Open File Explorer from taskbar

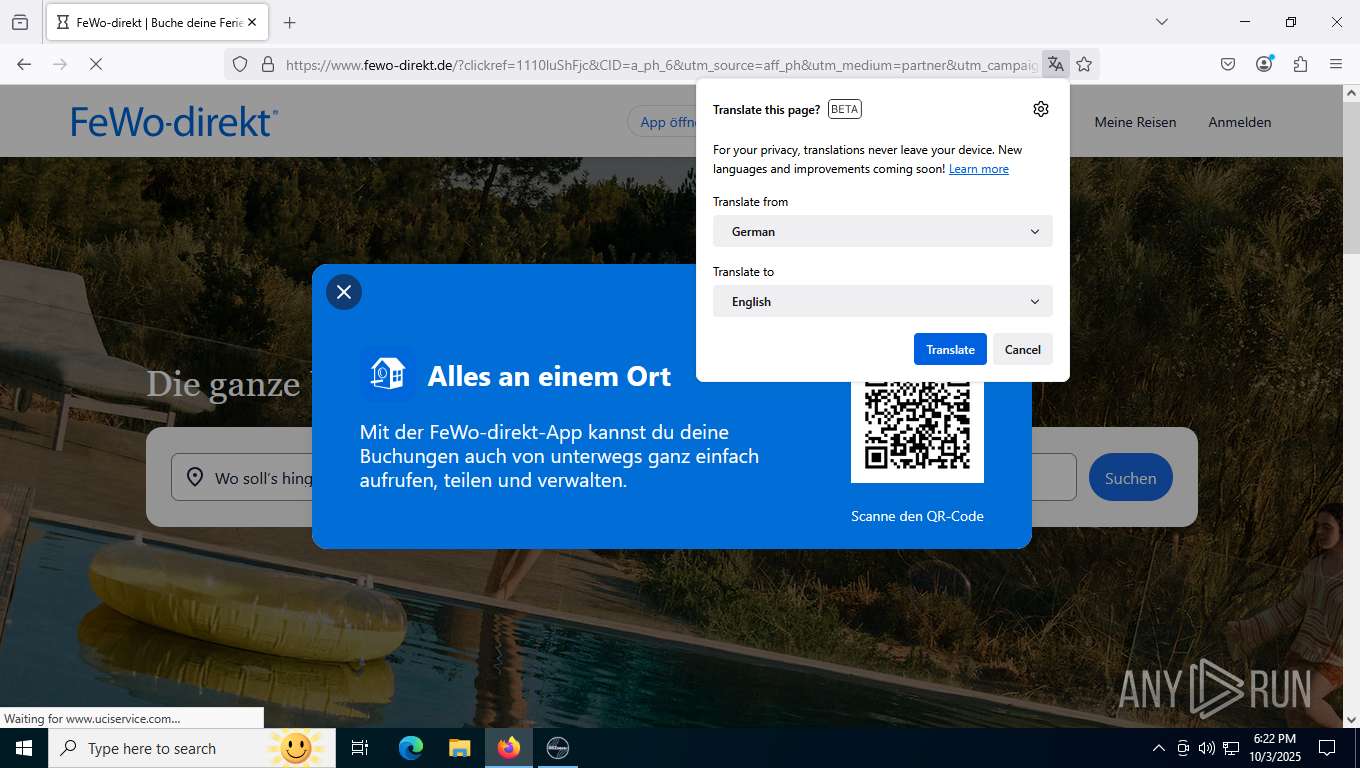459,748
